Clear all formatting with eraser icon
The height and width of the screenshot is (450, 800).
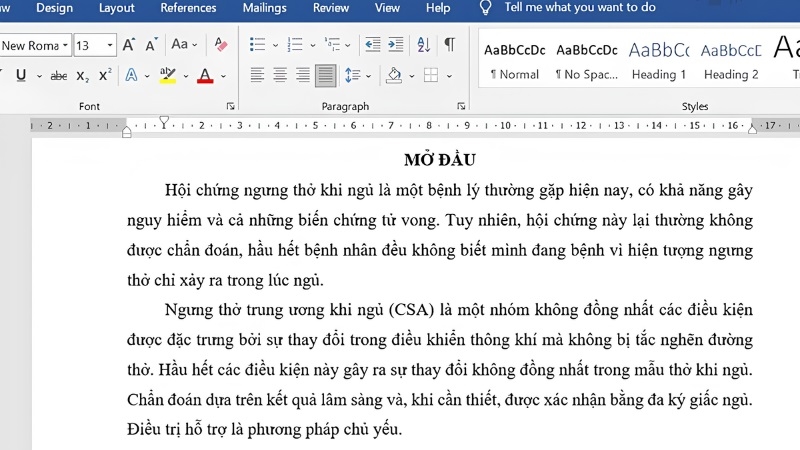pos(221,45)
